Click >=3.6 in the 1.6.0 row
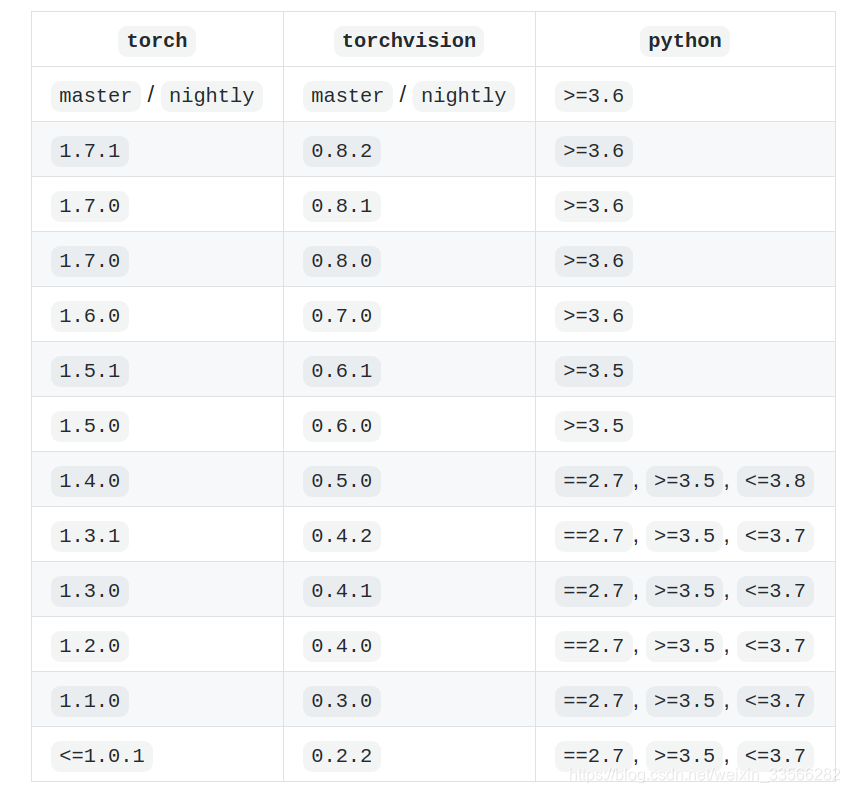The height and width of the screenshot is (793, 850). pos(594,317)
